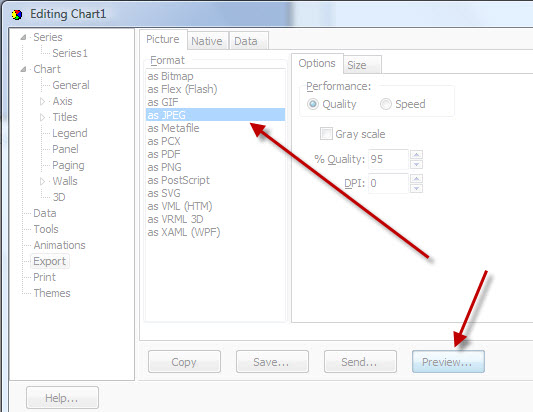Expand the Axis tree node

click(x=42, y=101)
